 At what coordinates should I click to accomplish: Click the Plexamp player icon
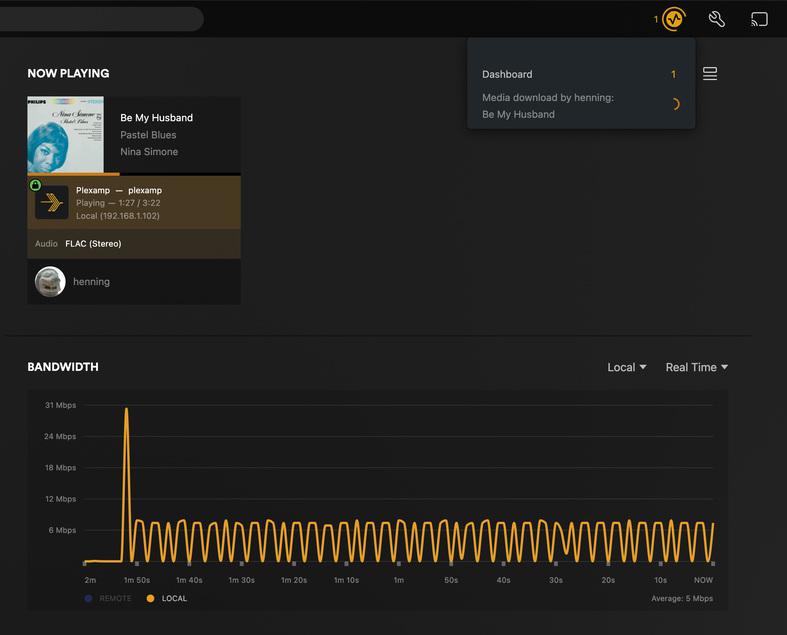click(52, 202)
